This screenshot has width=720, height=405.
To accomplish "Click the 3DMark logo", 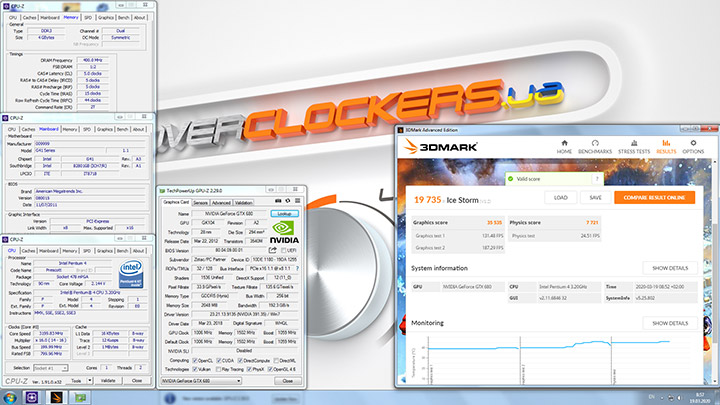I will coord(441,147).
